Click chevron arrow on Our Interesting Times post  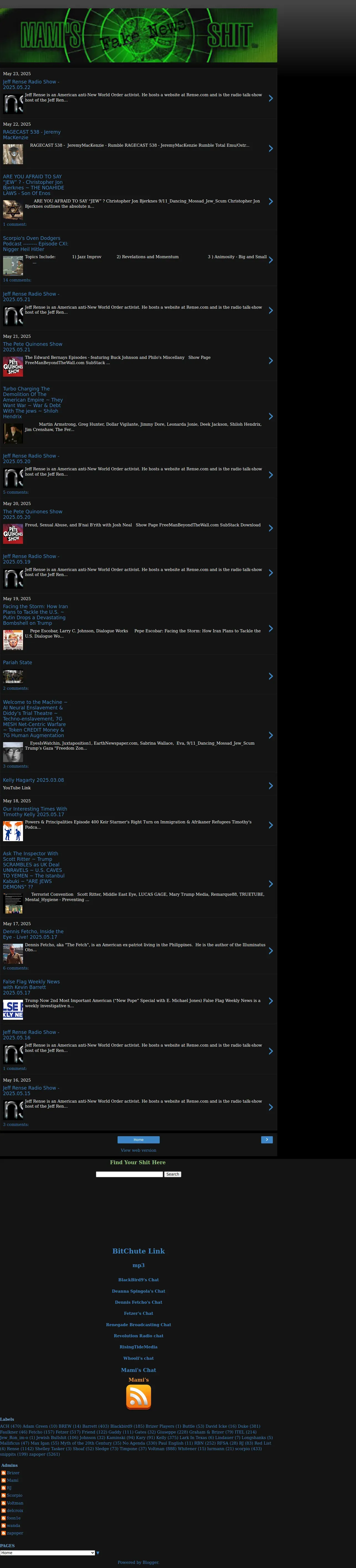tap(271, 825)
